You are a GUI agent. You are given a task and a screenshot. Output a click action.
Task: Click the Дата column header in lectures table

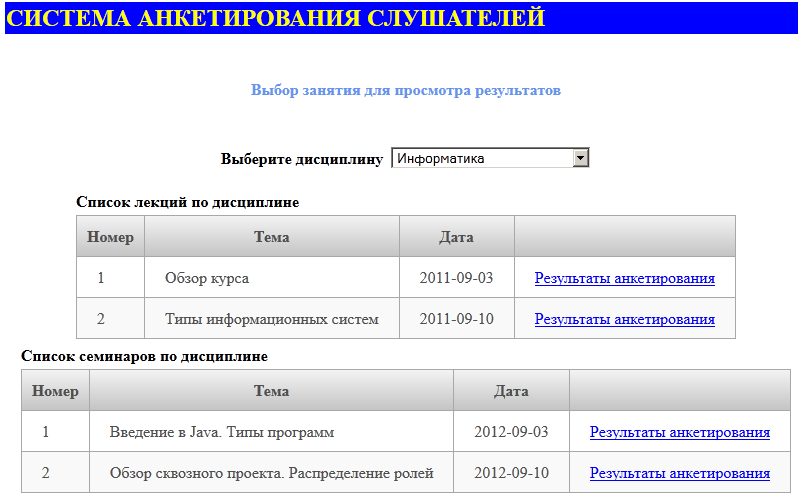point(457,237)
